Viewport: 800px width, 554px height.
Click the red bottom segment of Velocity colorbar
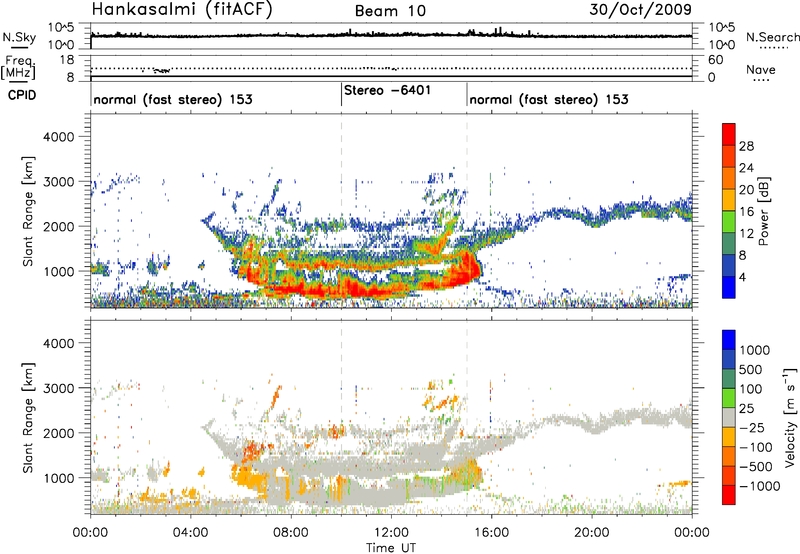[729, 495]
